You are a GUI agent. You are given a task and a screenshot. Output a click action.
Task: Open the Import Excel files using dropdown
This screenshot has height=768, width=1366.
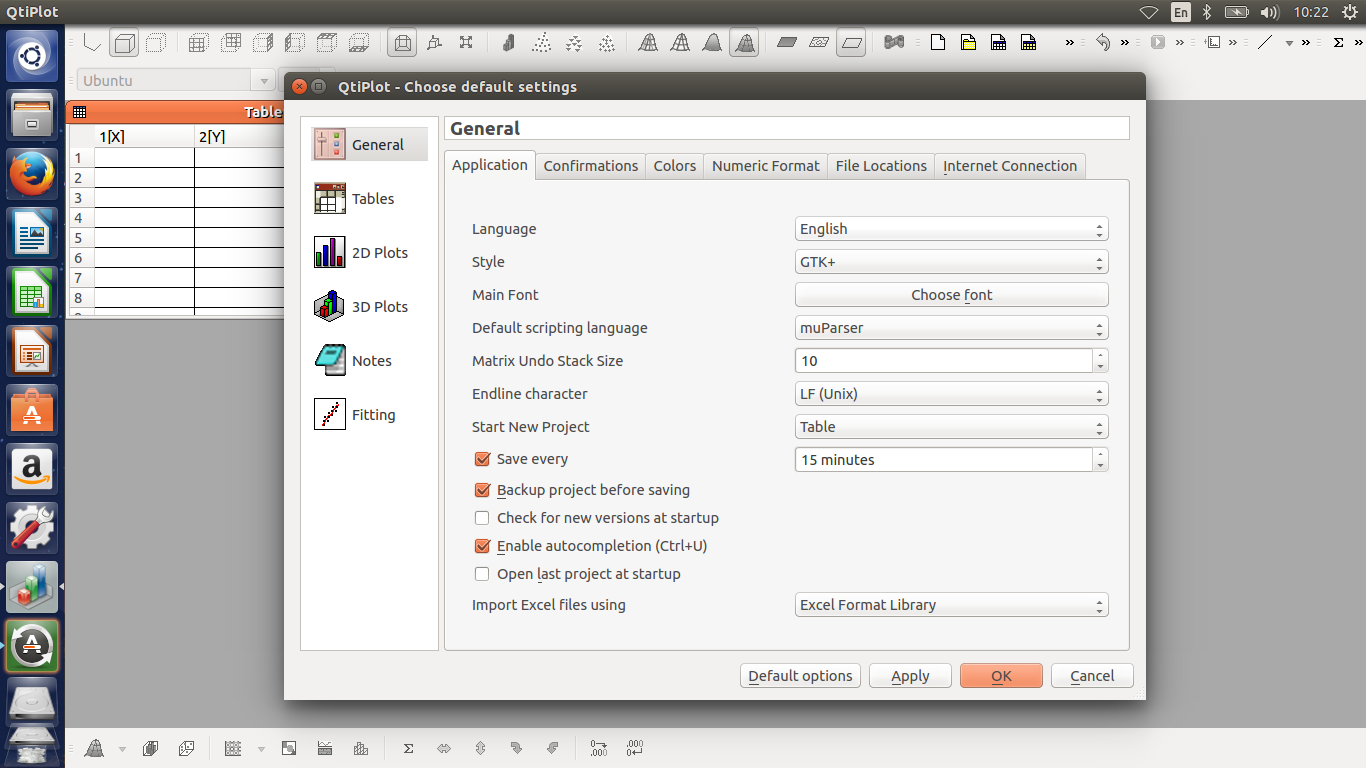tap(951, 605)
